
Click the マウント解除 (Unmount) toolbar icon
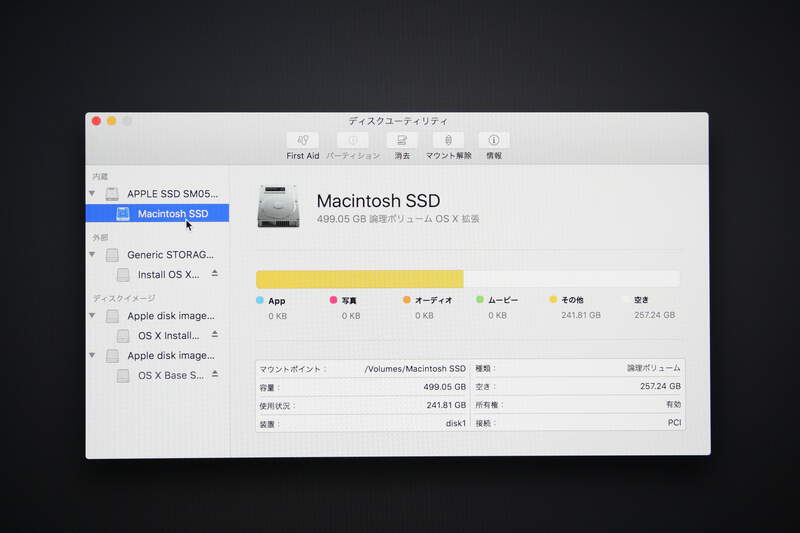coord(448,141)
